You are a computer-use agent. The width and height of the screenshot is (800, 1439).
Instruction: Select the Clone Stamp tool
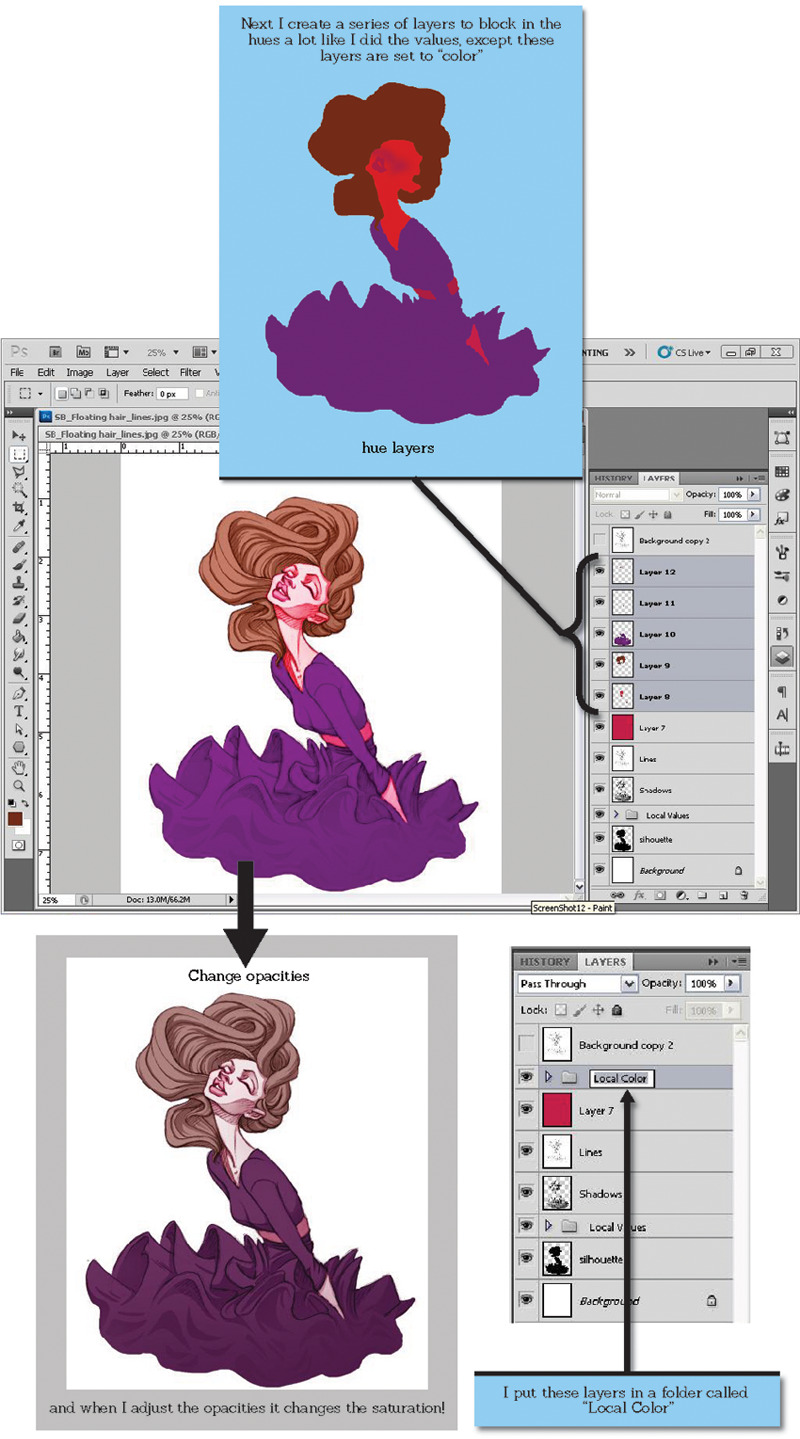pos(19,583)
